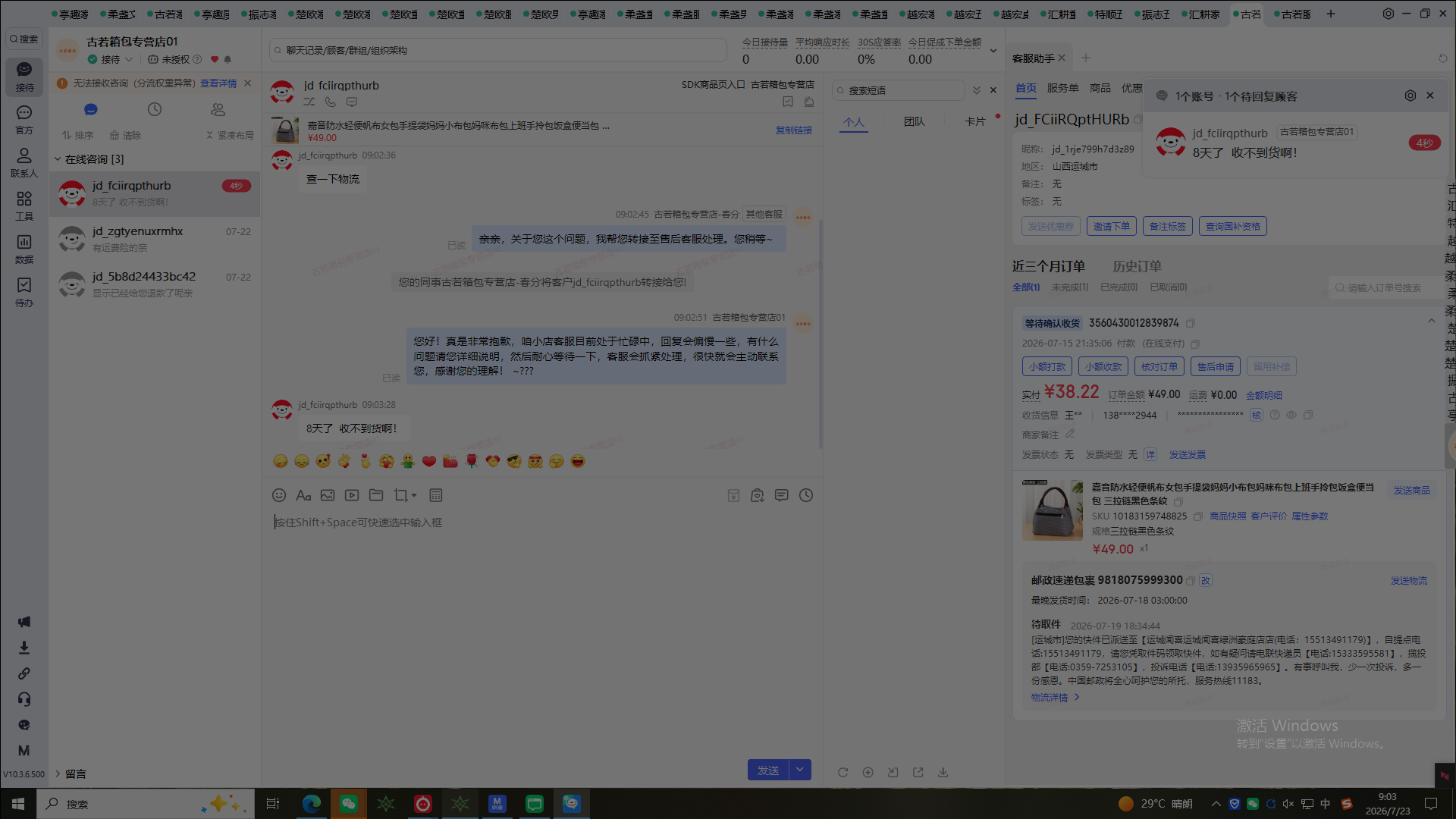Click the screenshot crop tool icon

(400, 495)
